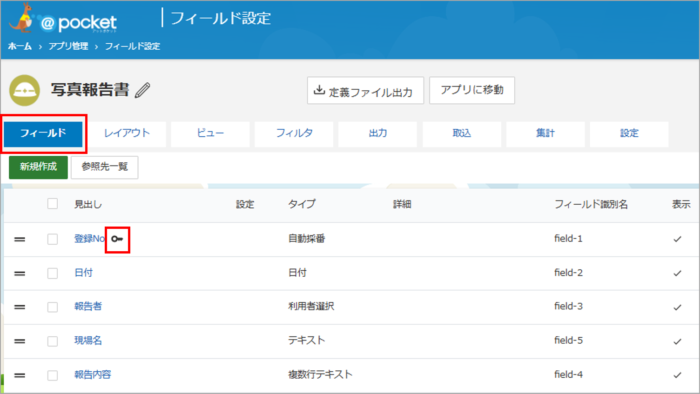Viewport: 700px width, 394px height.
Task: Go to アプリ管理 in the breadcrumb
Action: [68, 46]
